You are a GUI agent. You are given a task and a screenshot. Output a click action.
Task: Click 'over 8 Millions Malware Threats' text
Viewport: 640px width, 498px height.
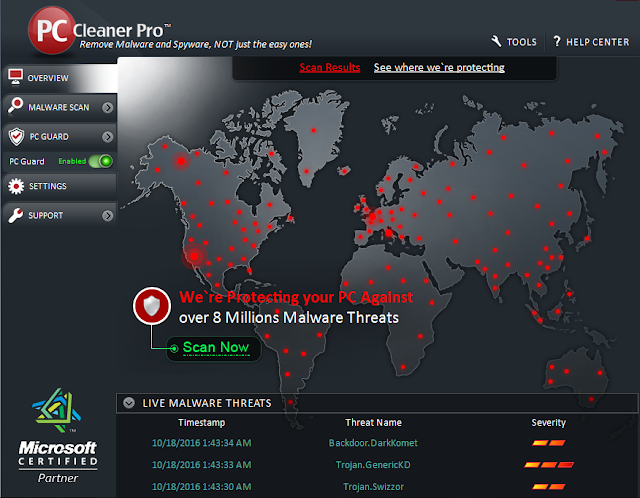click(289, 318)
